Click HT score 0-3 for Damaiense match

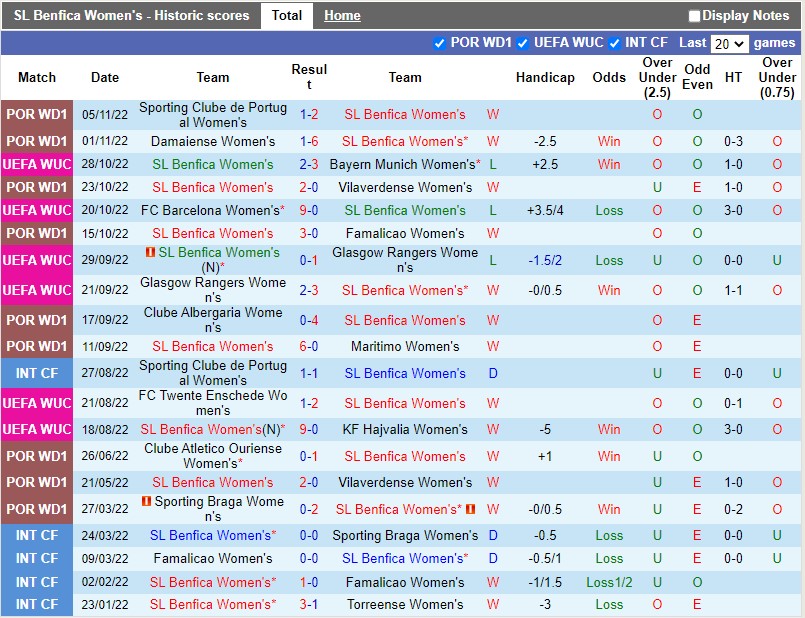pyautogui.click(x=733, y=141)
